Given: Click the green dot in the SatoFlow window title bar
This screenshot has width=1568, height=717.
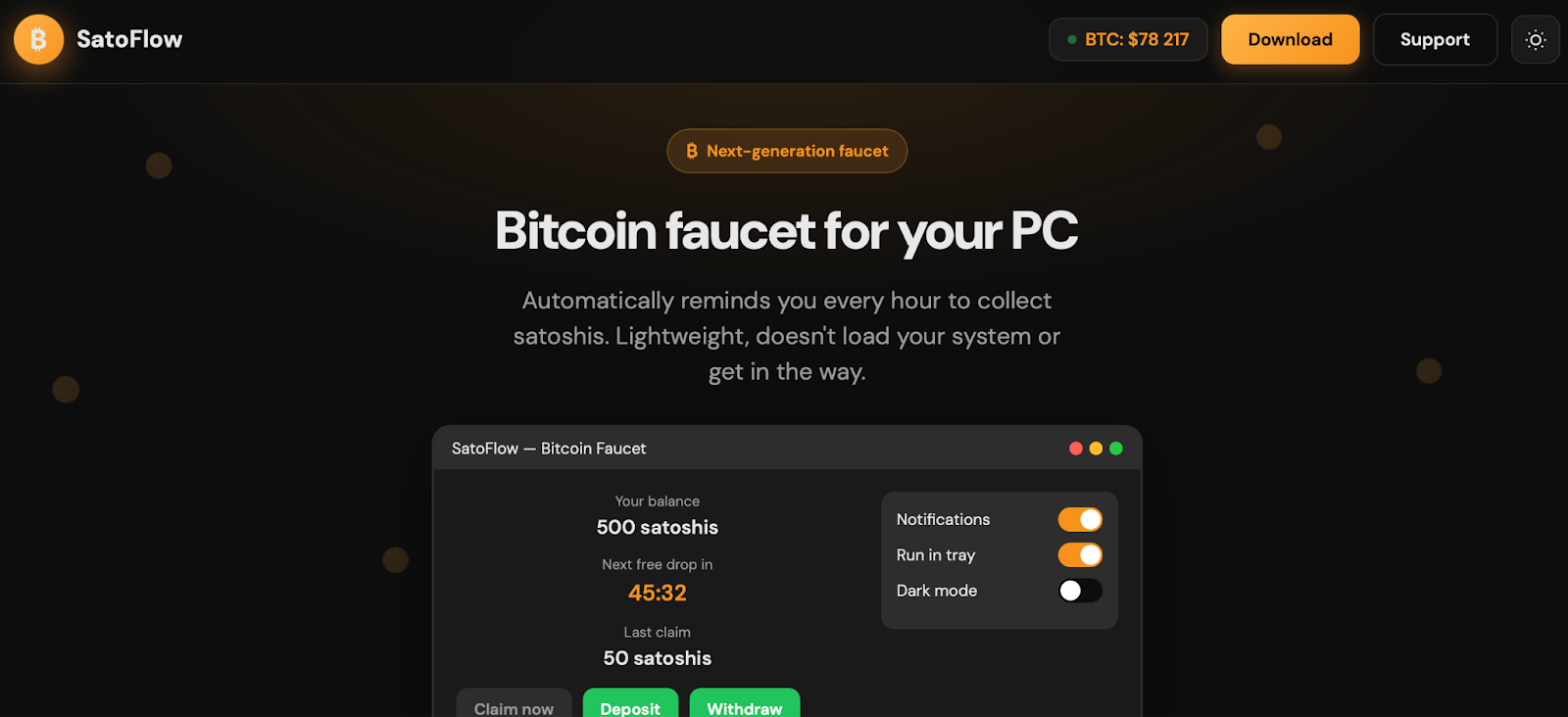Looking at the screenshot, I should [x=1116, y=449].
